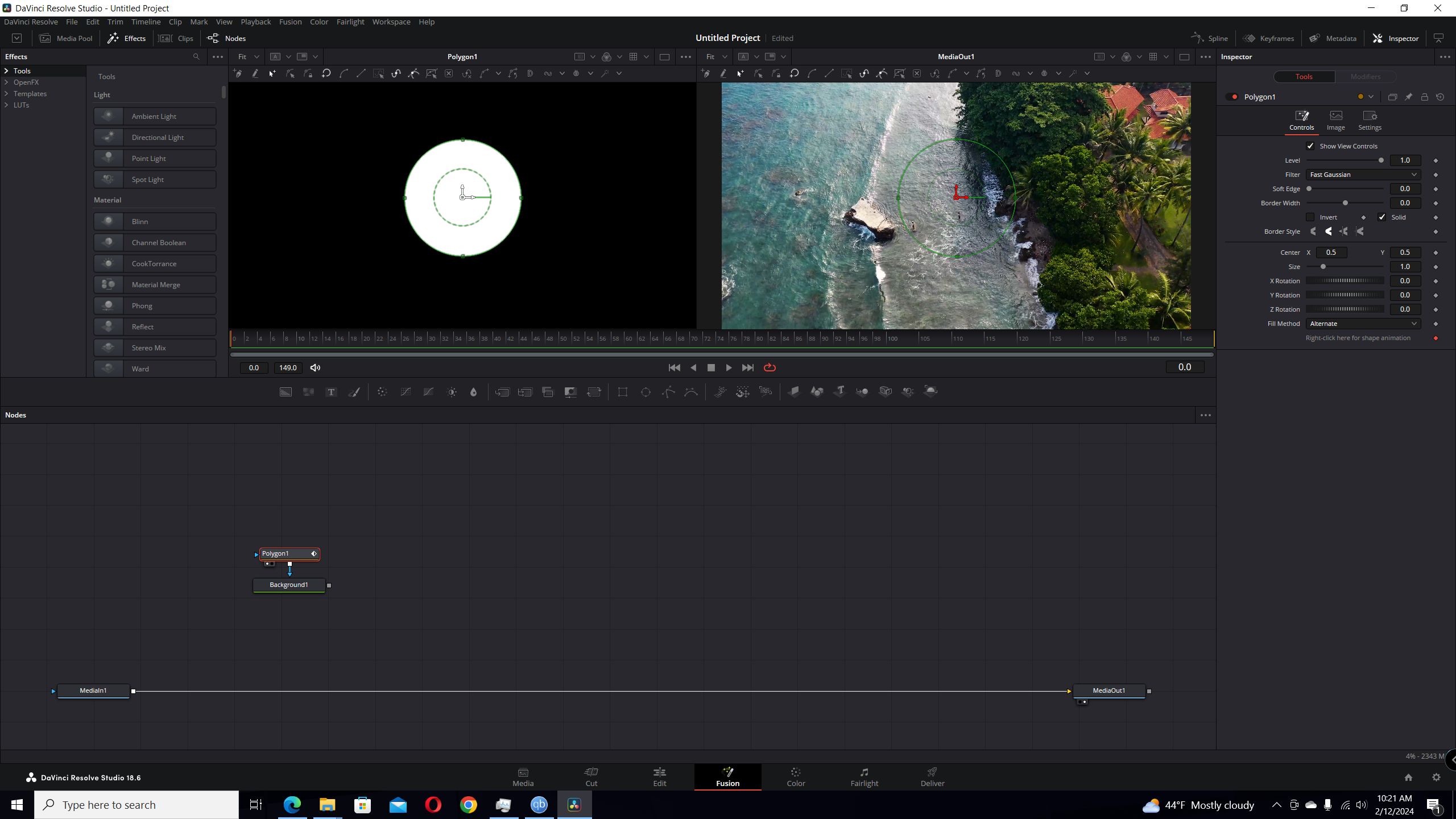Viewport: 1456px width, 819px height.
Task: Adjust the Level slider
Action: click(1345, 160)
